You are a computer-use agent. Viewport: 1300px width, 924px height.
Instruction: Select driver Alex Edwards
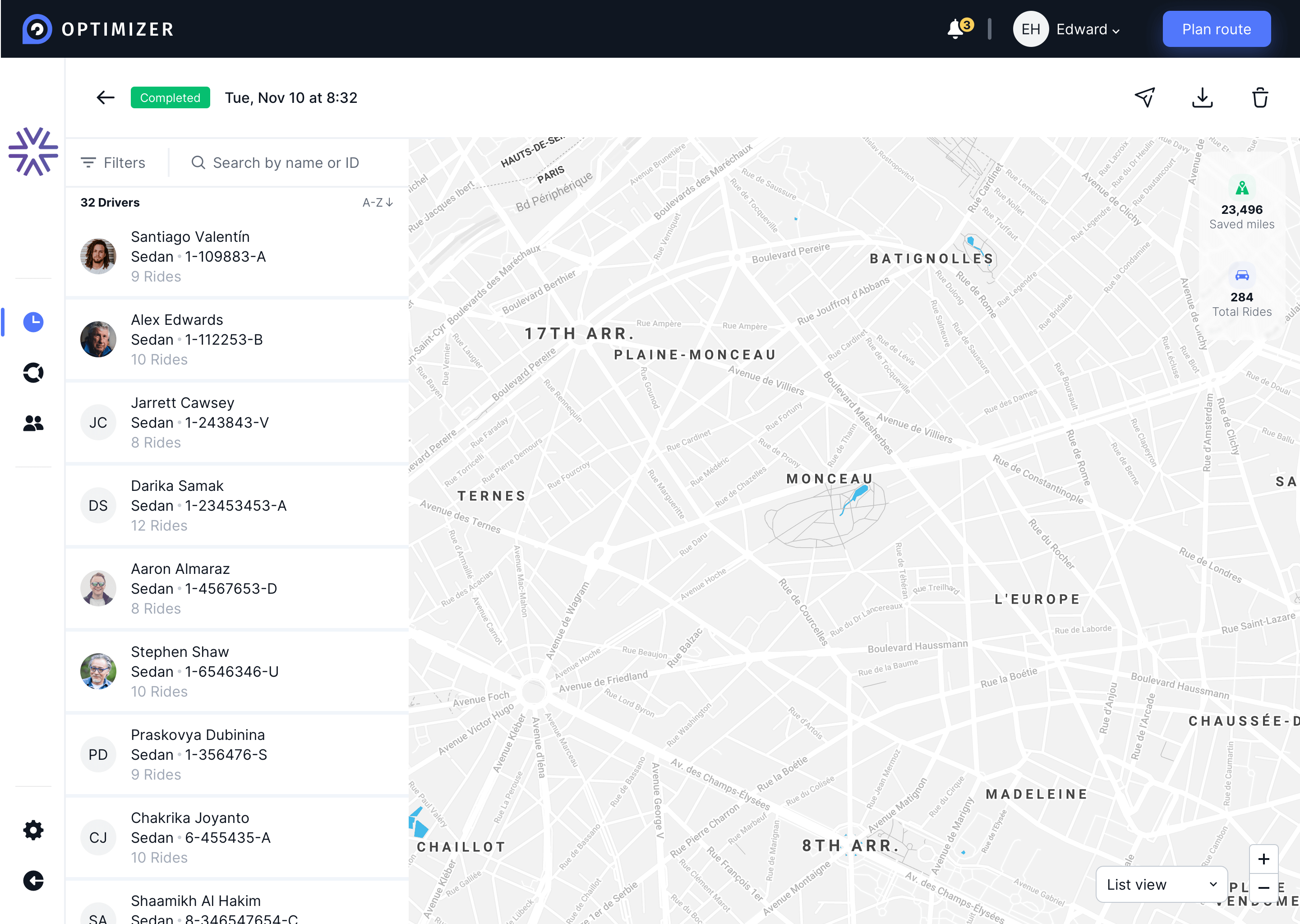tap(236, 340)
